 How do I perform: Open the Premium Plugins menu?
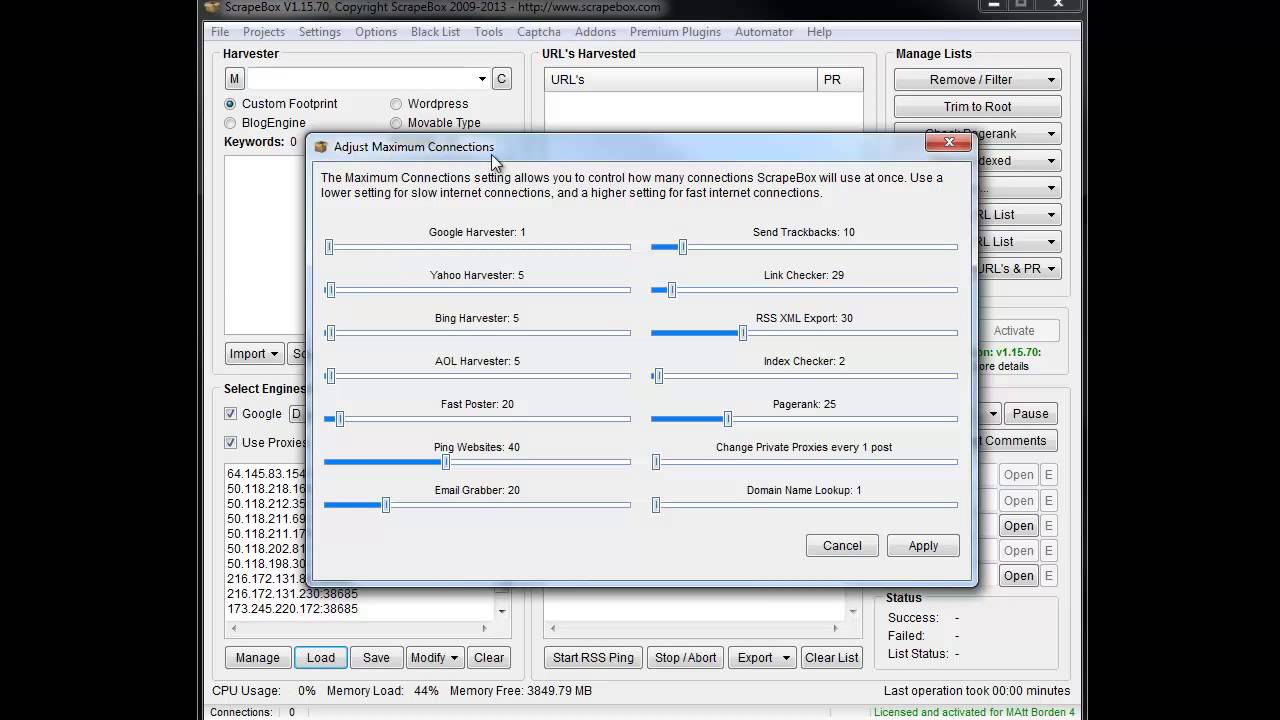pyautogui.click(x=675, y=32)
